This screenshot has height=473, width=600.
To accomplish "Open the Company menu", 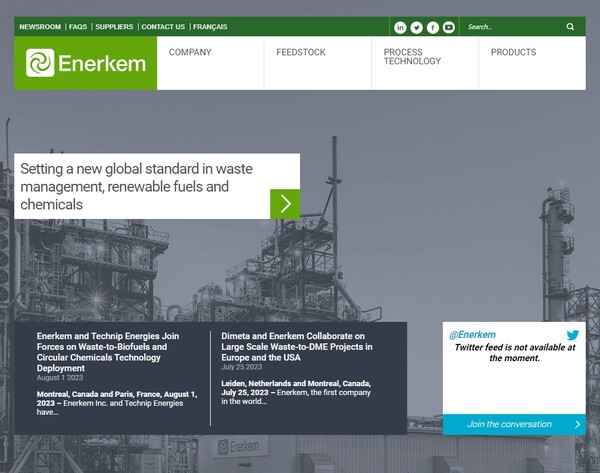I will 190,53.
